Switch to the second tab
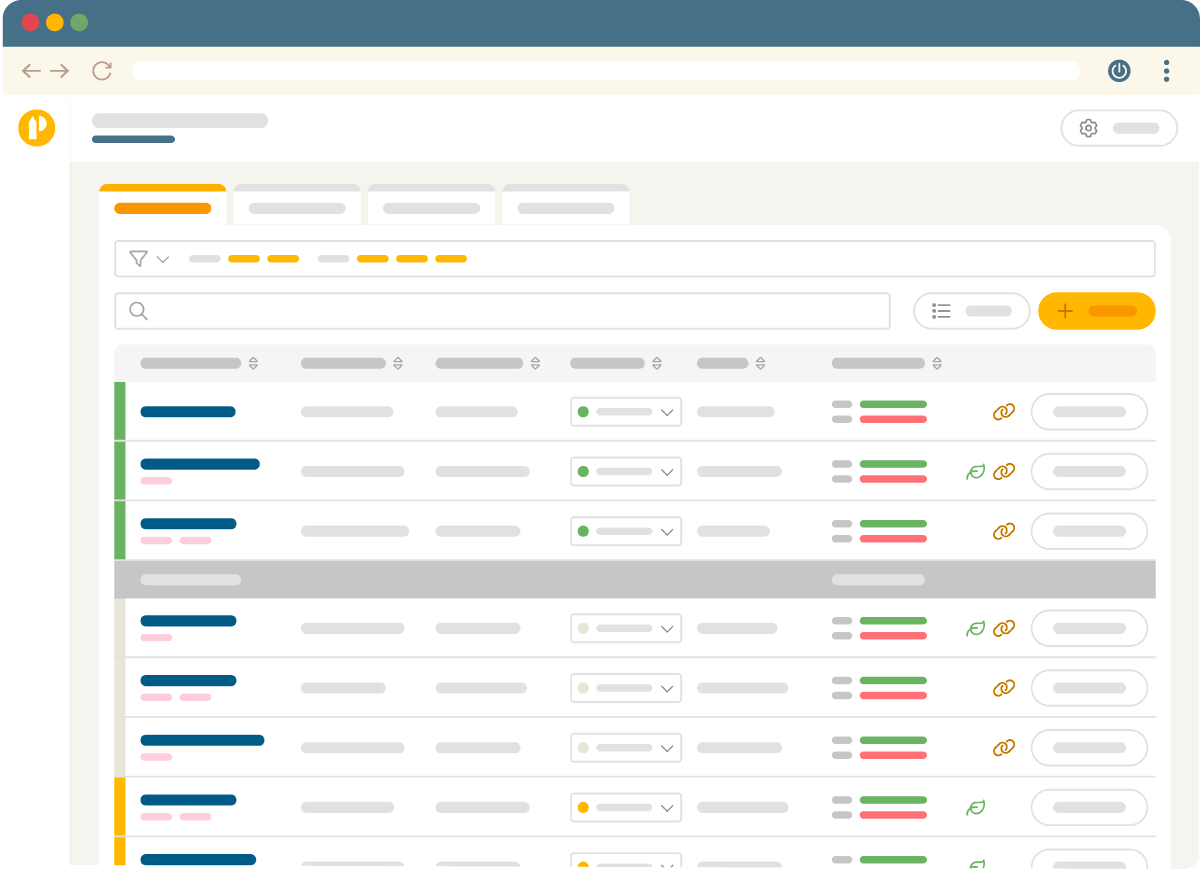Viewport: 1200px width, 869px height. (297, 208)
